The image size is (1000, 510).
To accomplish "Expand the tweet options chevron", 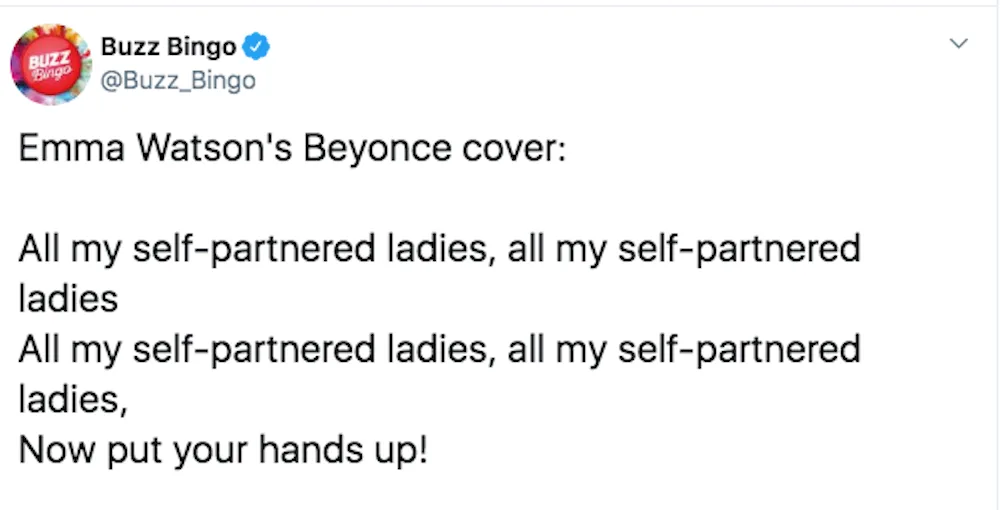I will [x=959, y=43].
